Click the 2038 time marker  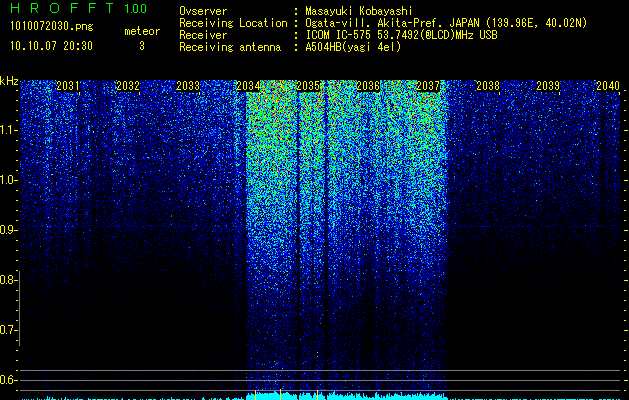pyautogui.click(x=488, y=86)
